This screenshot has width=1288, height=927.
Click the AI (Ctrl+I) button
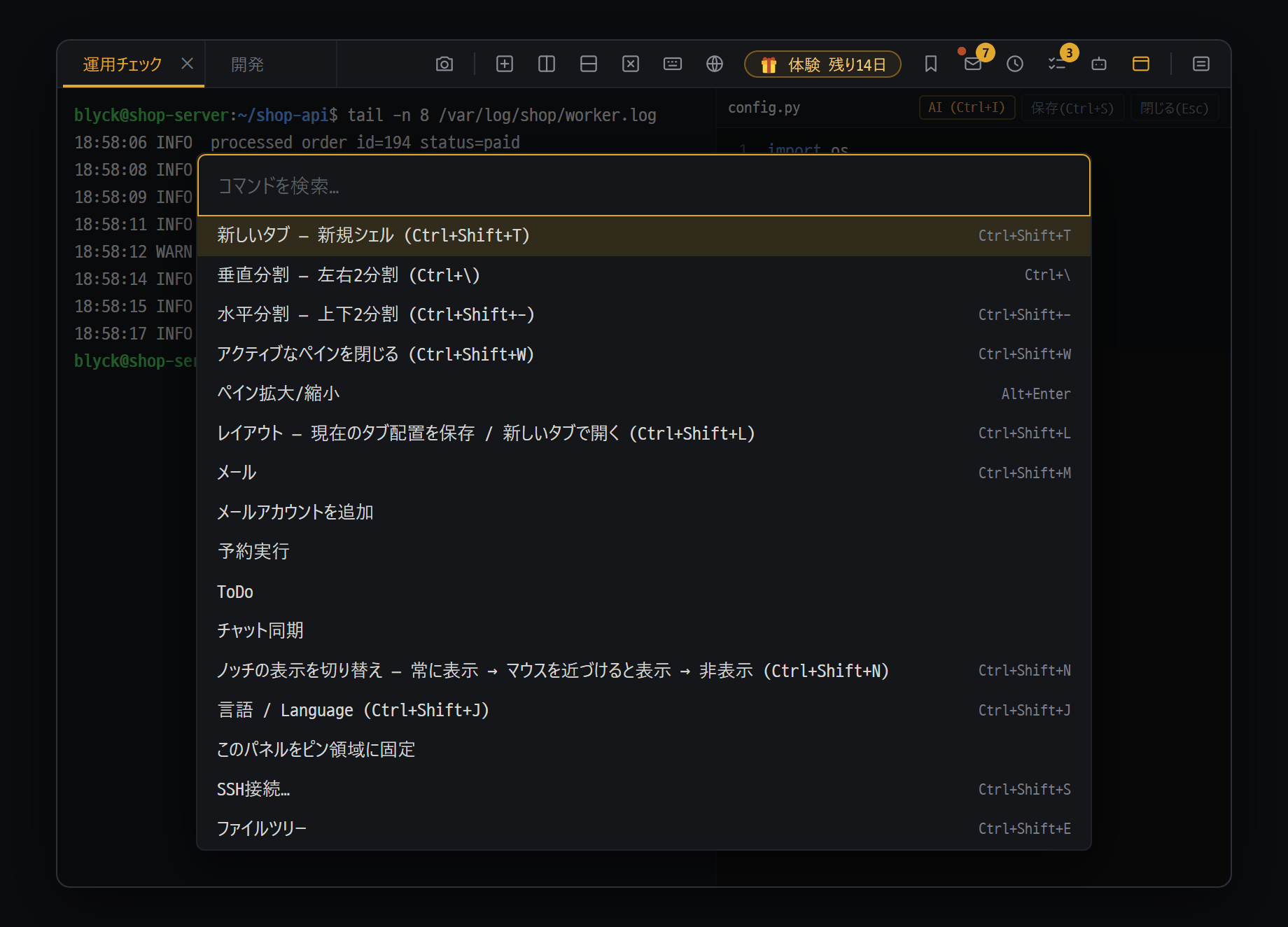click(x=967, y=108)
